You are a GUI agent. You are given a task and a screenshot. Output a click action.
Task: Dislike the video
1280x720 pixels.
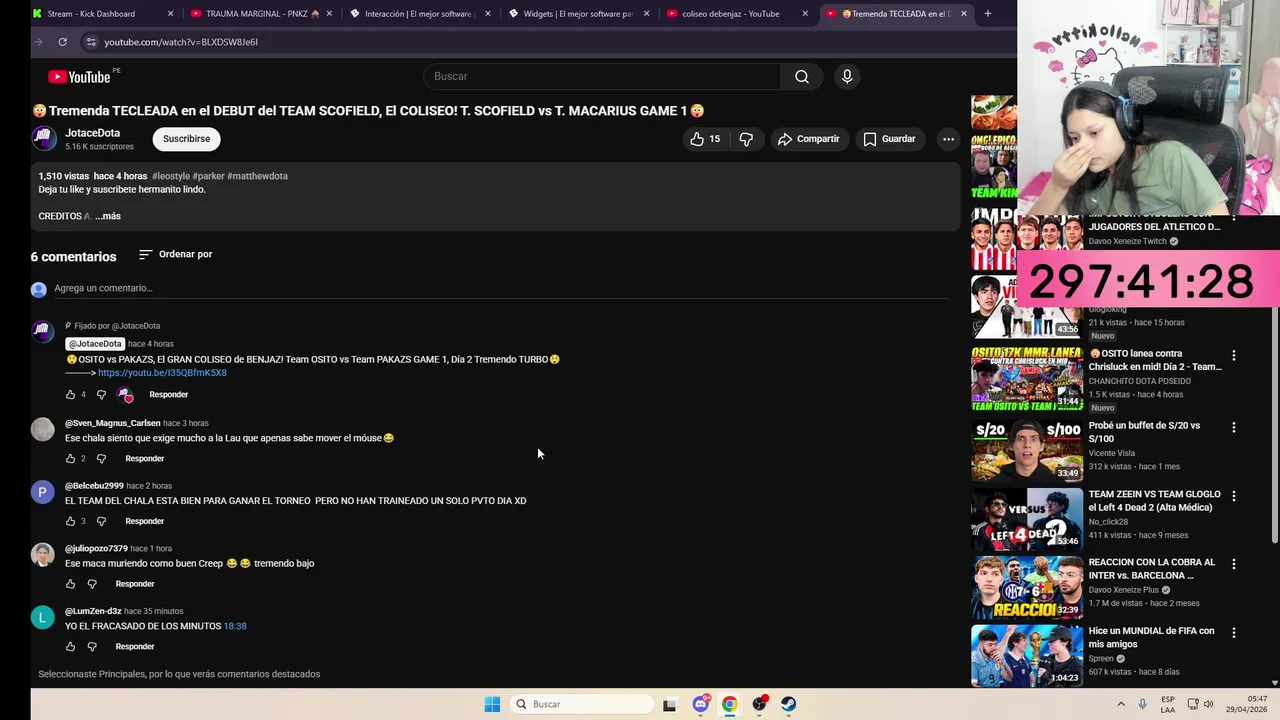[746, 139]
